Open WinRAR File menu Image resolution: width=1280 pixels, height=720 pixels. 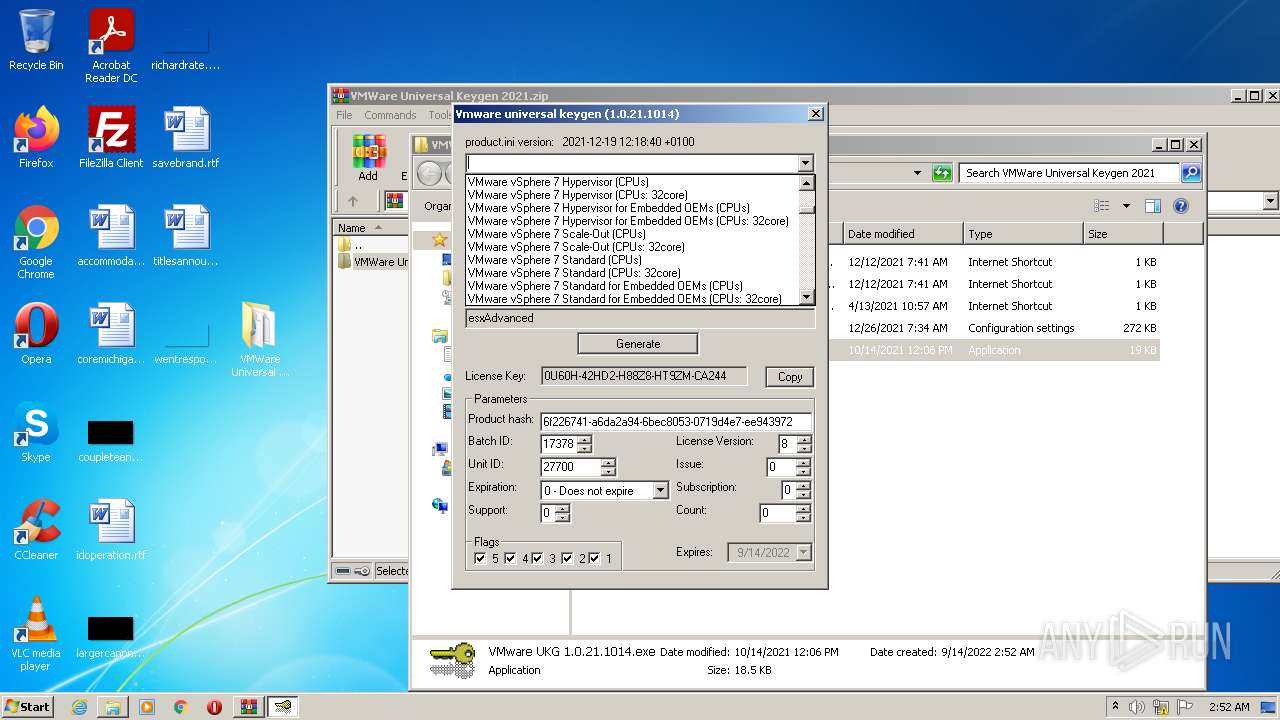[x=344, y=115]
